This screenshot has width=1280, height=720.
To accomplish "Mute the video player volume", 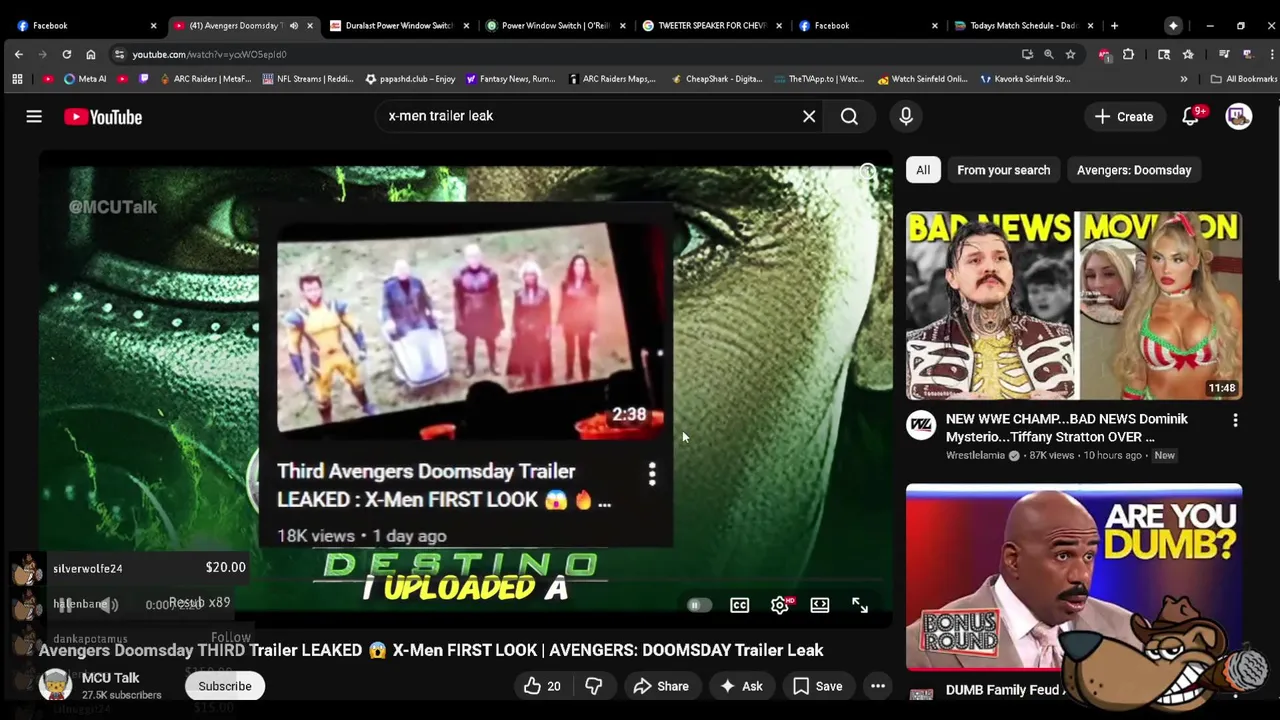I will [108, 605].
